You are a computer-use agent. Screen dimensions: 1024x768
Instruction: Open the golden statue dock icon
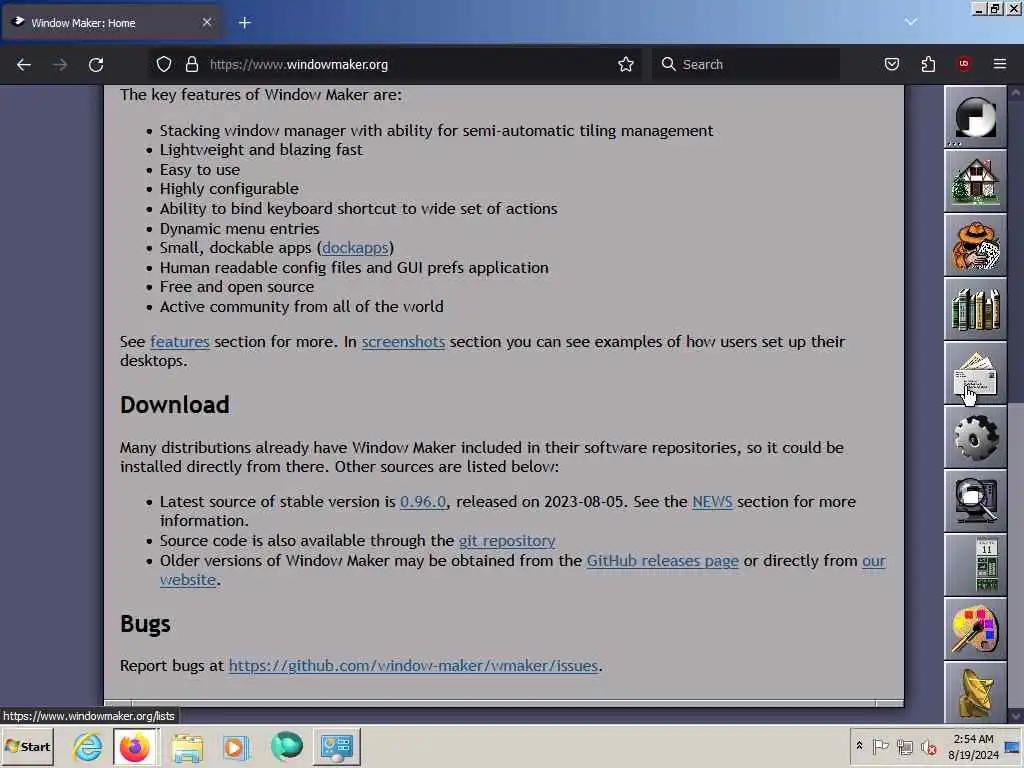(976, 692)
